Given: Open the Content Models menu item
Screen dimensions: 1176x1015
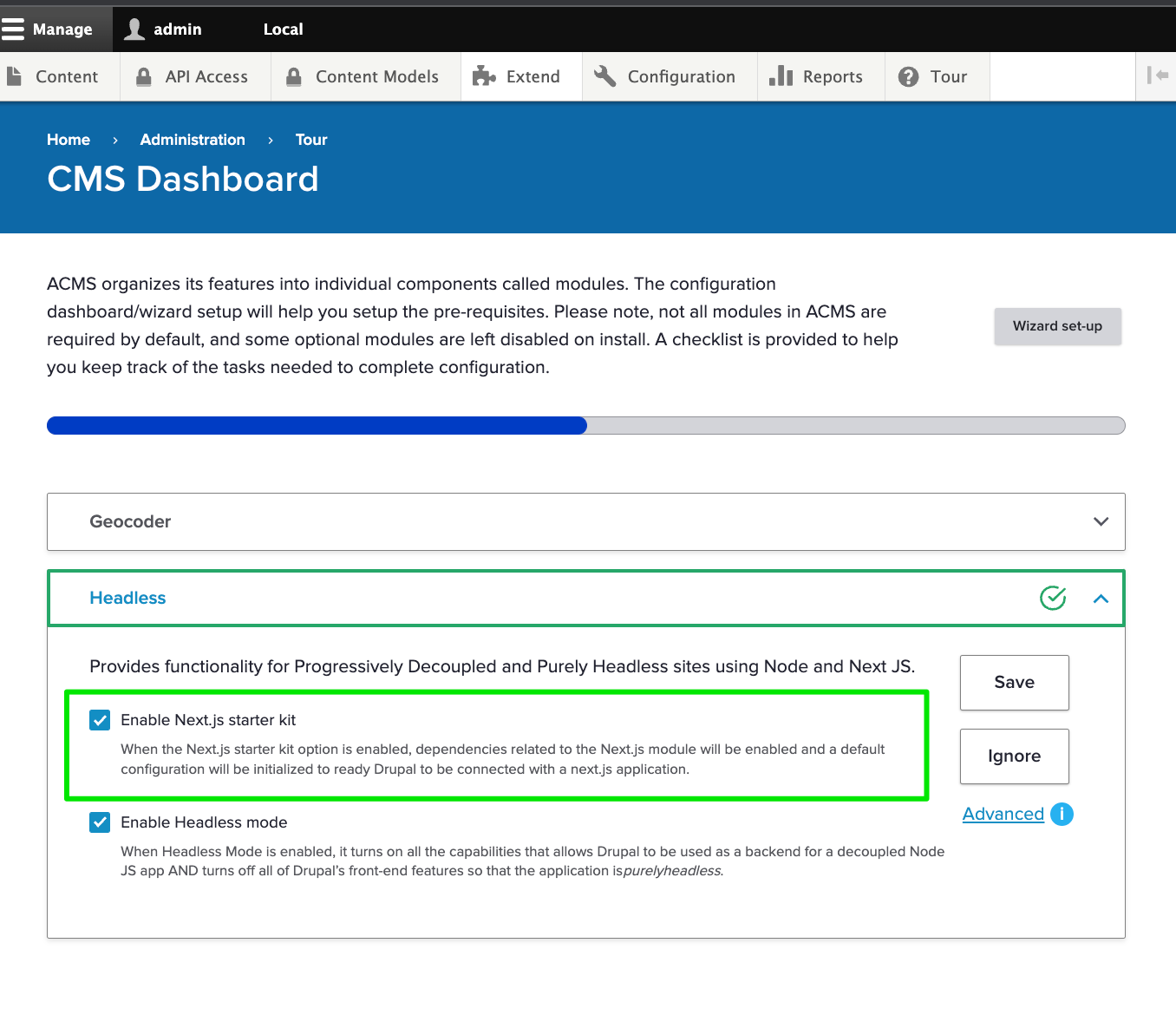Looking at the screenshot, I should (x=366, y=76).
